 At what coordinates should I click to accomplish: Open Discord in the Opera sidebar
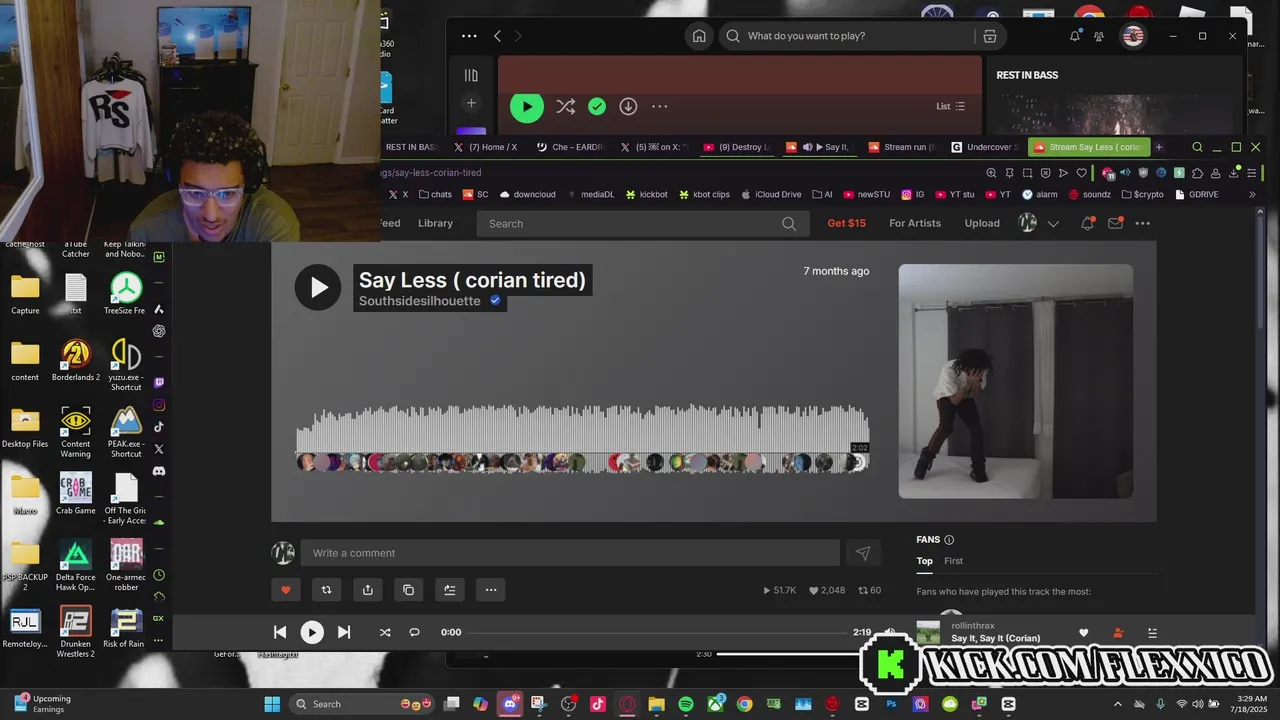click(x=159, y=471)
